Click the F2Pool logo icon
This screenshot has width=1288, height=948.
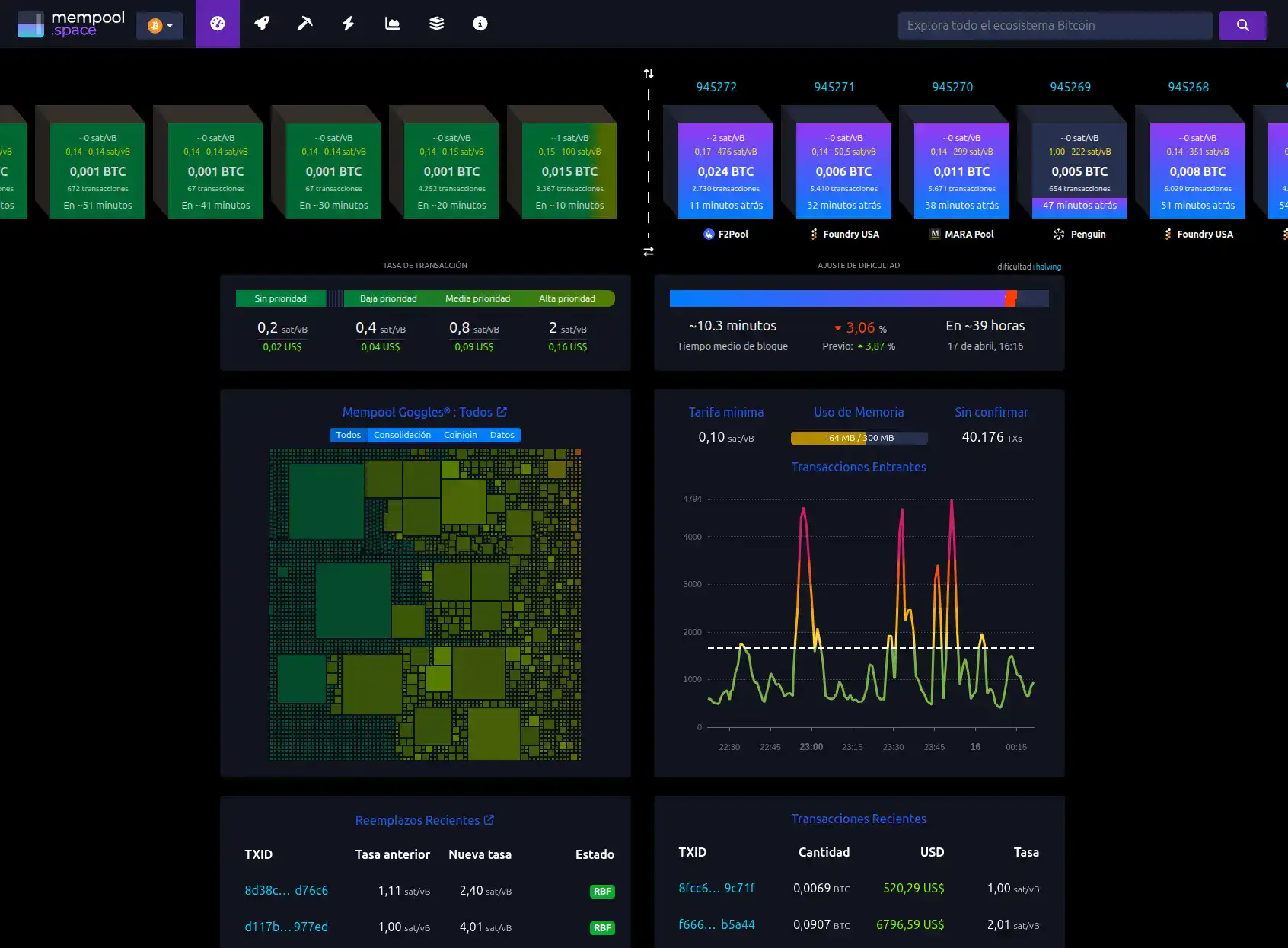(709, 234)
